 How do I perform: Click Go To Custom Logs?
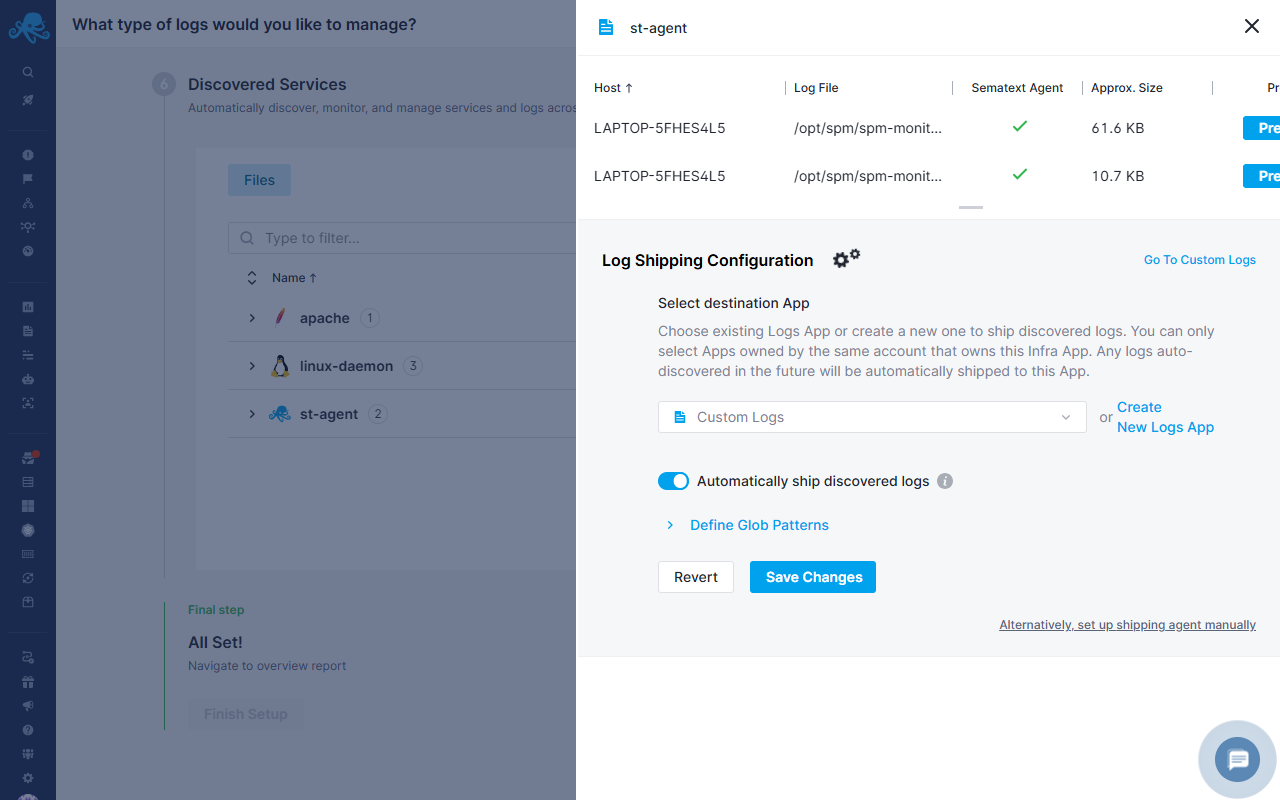point(1199,259)
